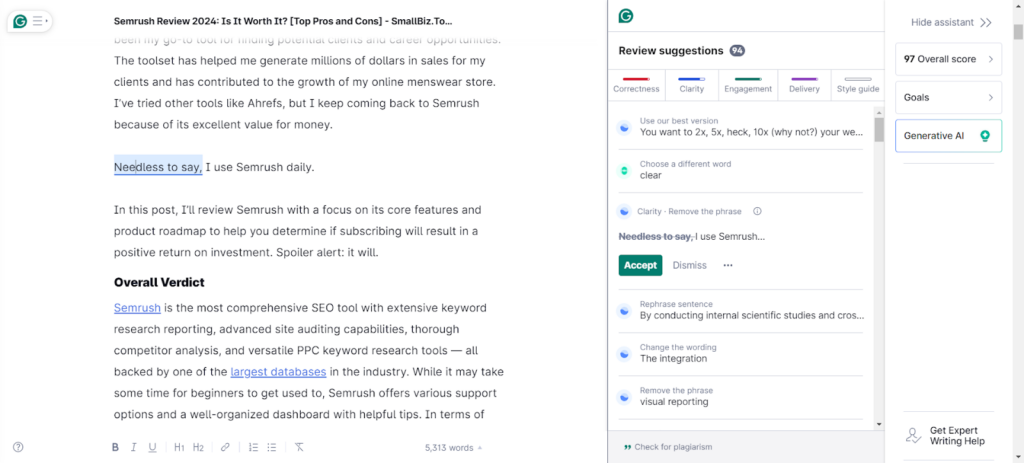Toggle bold formatting in the bottom toolbar
1024x463 pixels.
pos(115,447)
